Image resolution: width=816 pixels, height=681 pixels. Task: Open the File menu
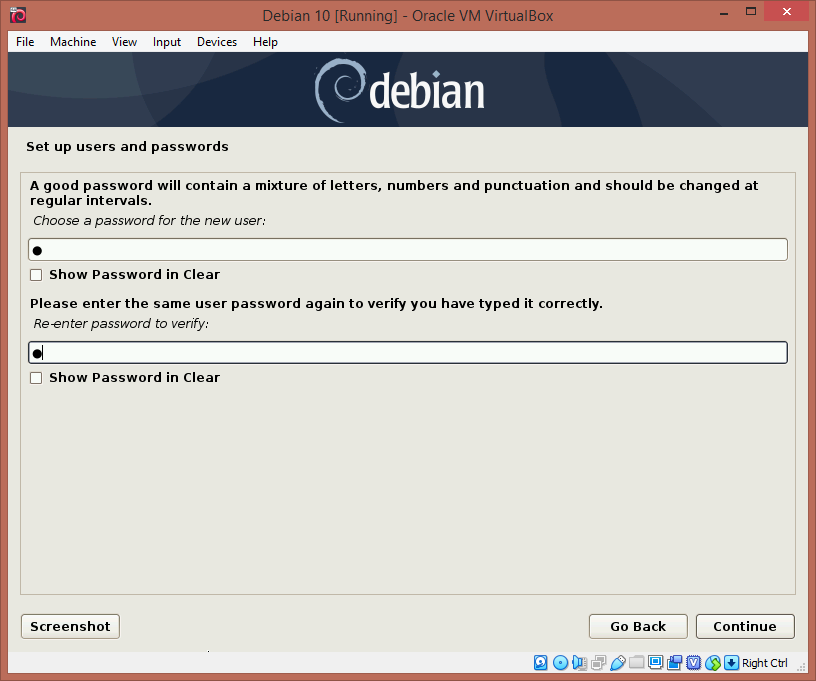(25, 42)
